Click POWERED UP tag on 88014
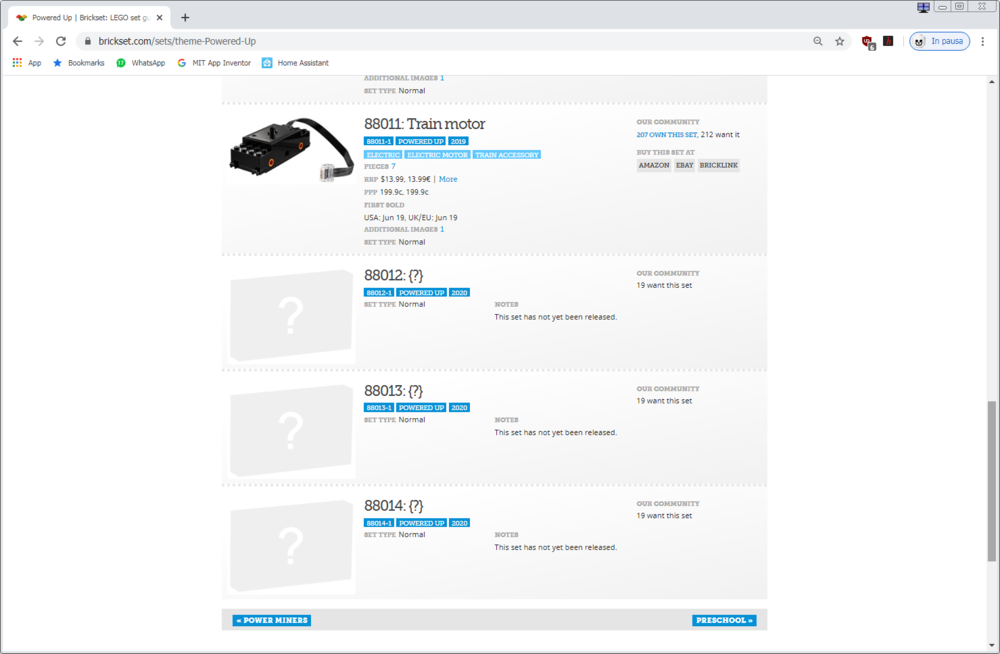The height and width of the screenshot is (654, 1000). pos(421,523)
